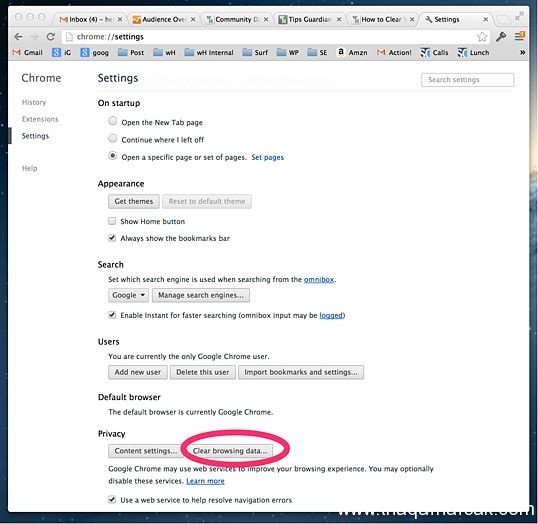The width and height of the screenshot is (538, 524).
Task: Open the SE bookmarks folder
Action: tap(317, 53)
